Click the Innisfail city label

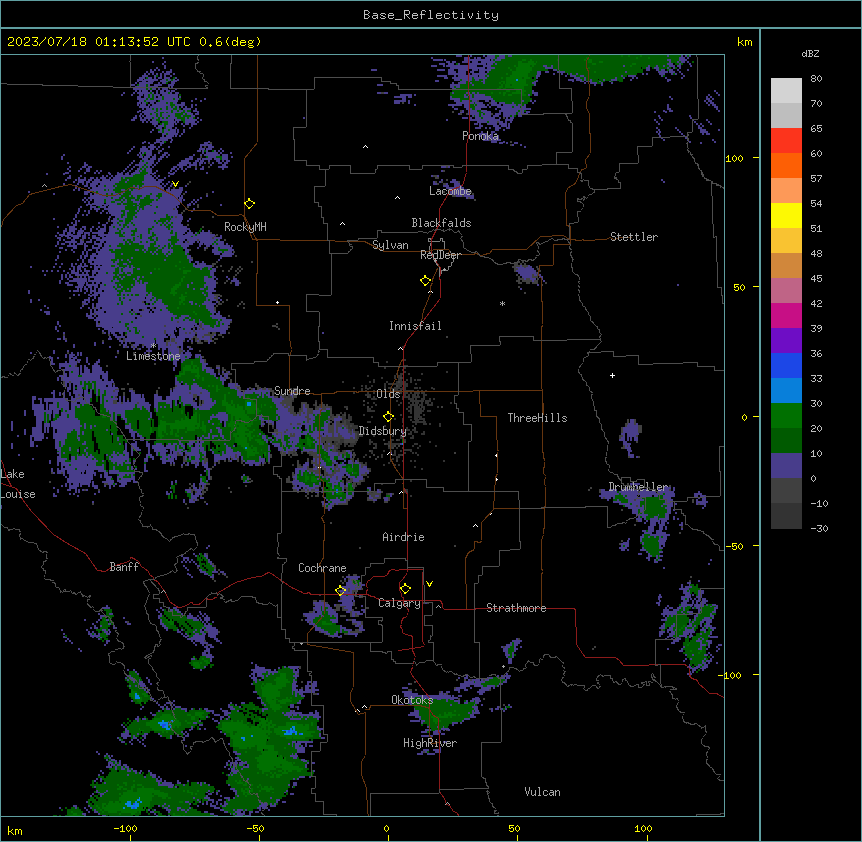415,326
